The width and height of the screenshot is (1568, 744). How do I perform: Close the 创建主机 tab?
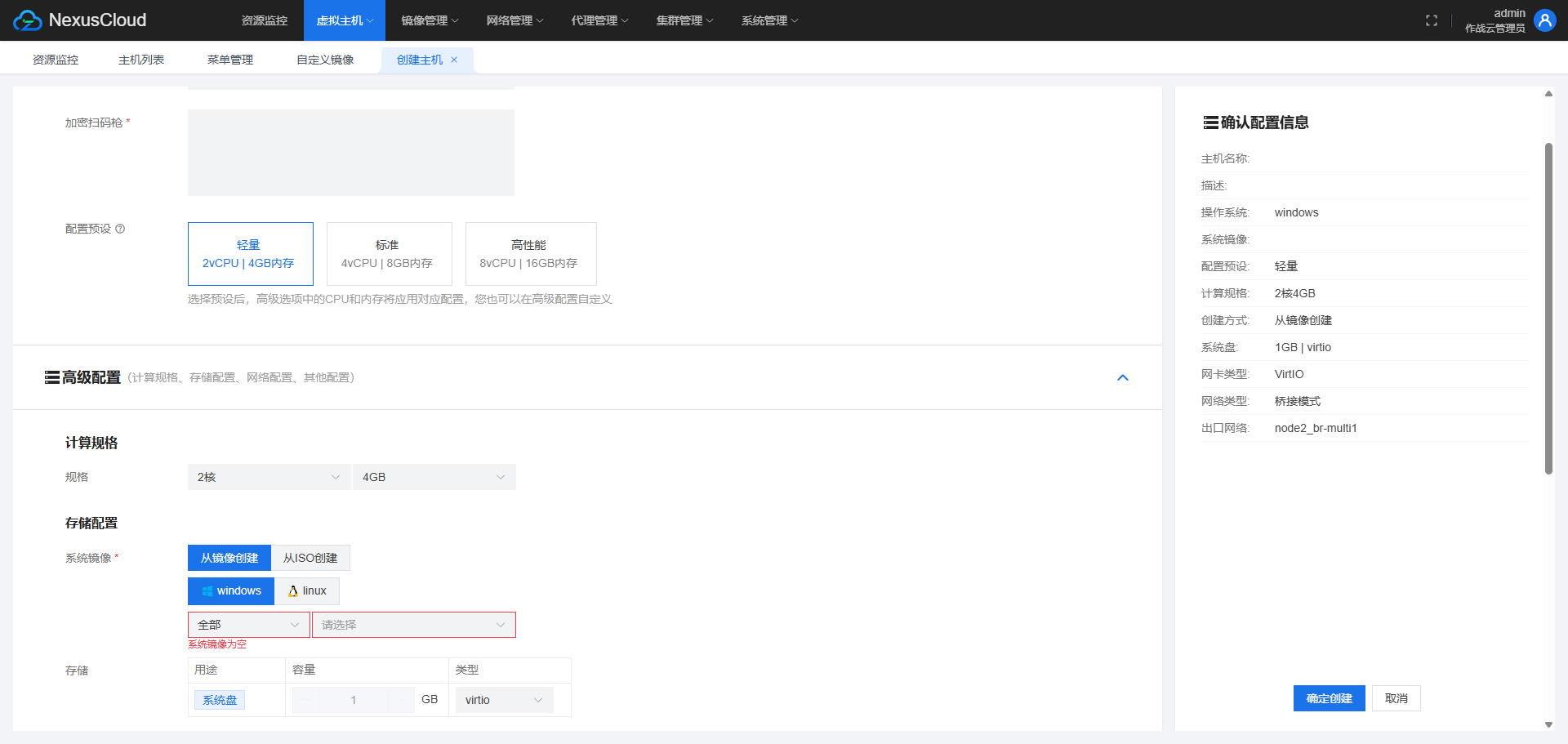454,60
